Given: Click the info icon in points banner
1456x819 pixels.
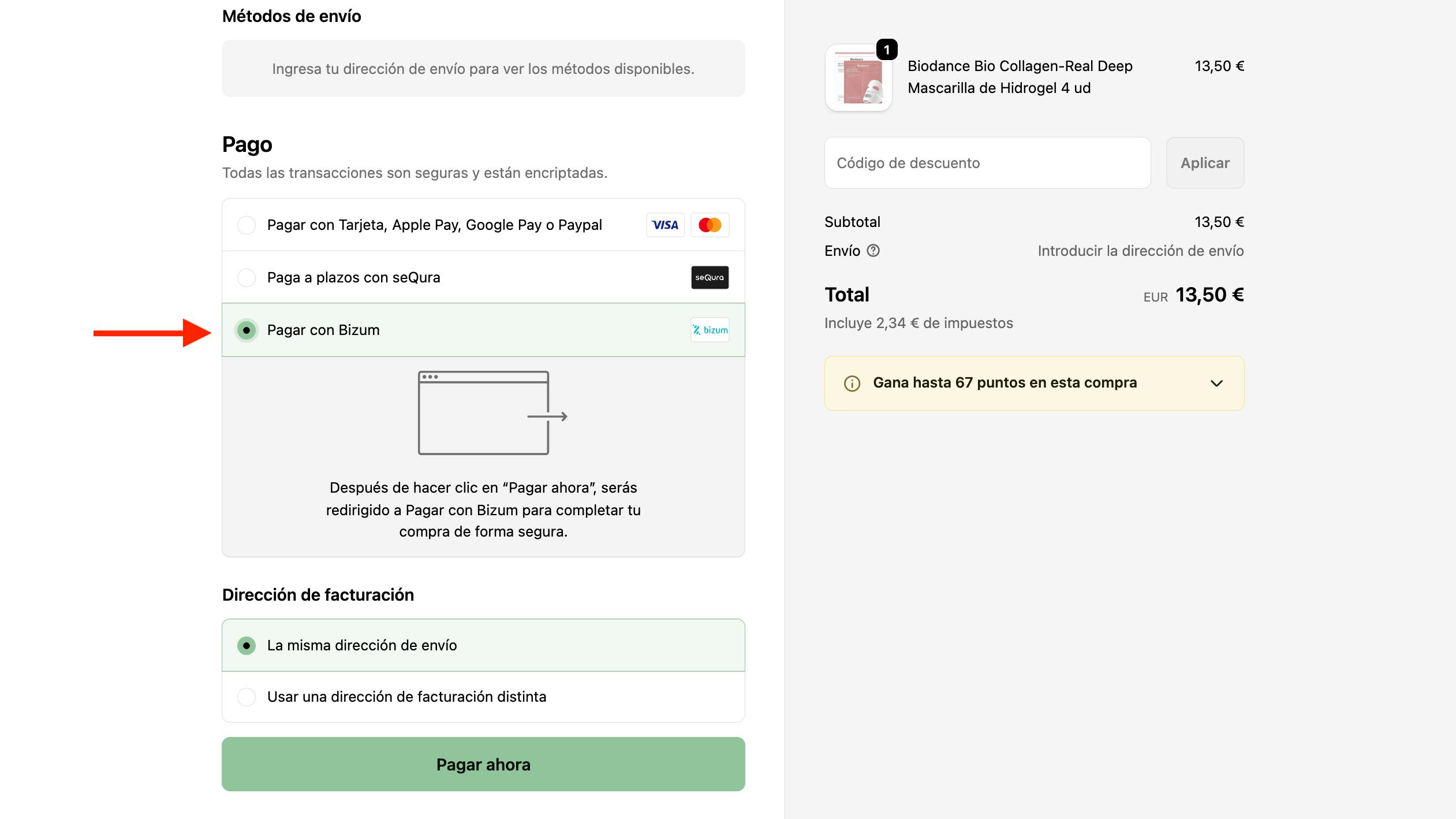Looking at the screenshot, I should tap(852, 384).
